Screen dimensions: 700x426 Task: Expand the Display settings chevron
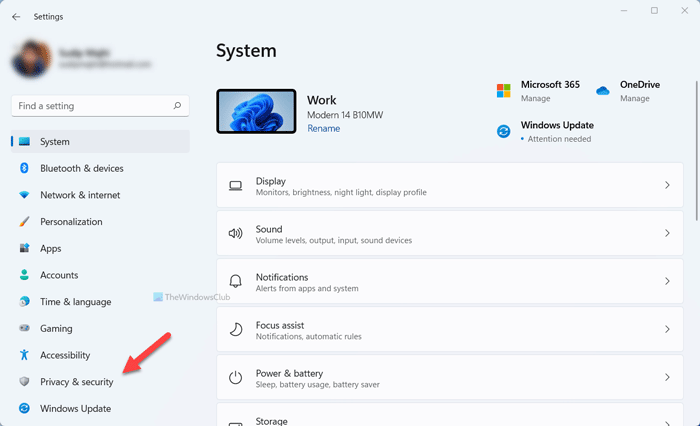click(666, 186)
